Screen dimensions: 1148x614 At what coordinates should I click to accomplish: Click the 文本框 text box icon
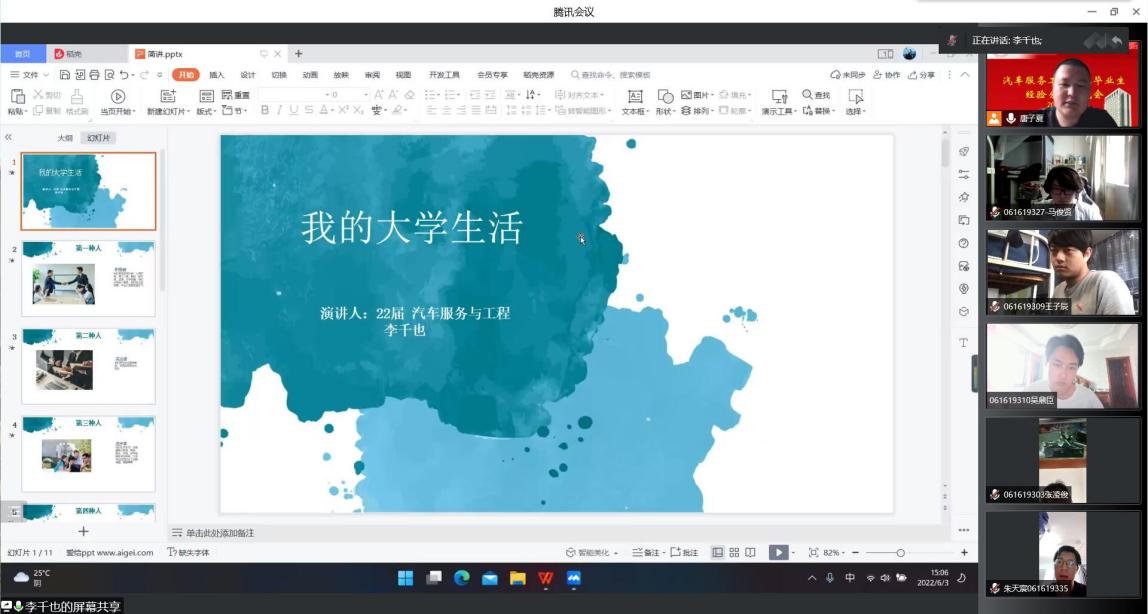click(635, 96)
